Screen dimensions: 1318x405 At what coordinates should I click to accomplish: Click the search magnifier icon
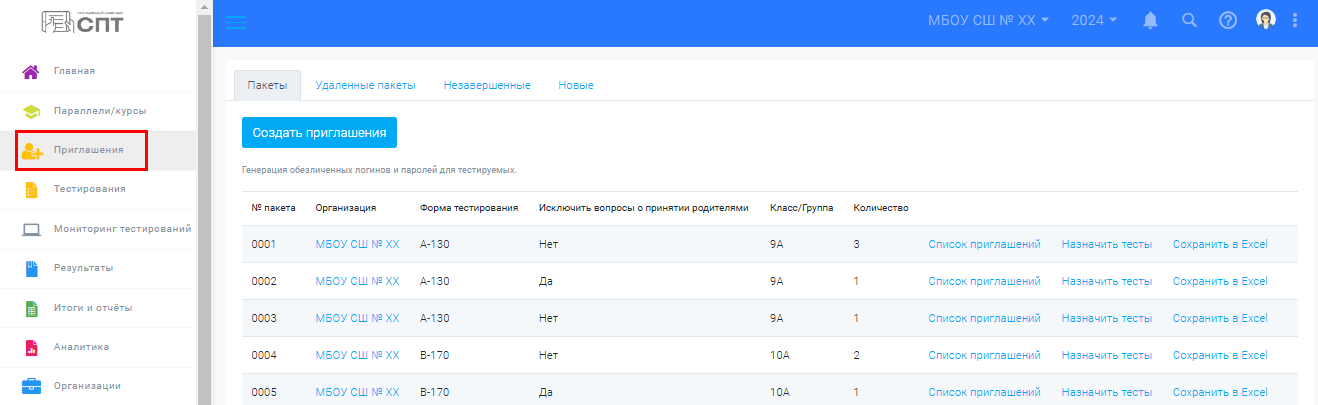(1189, 20)
